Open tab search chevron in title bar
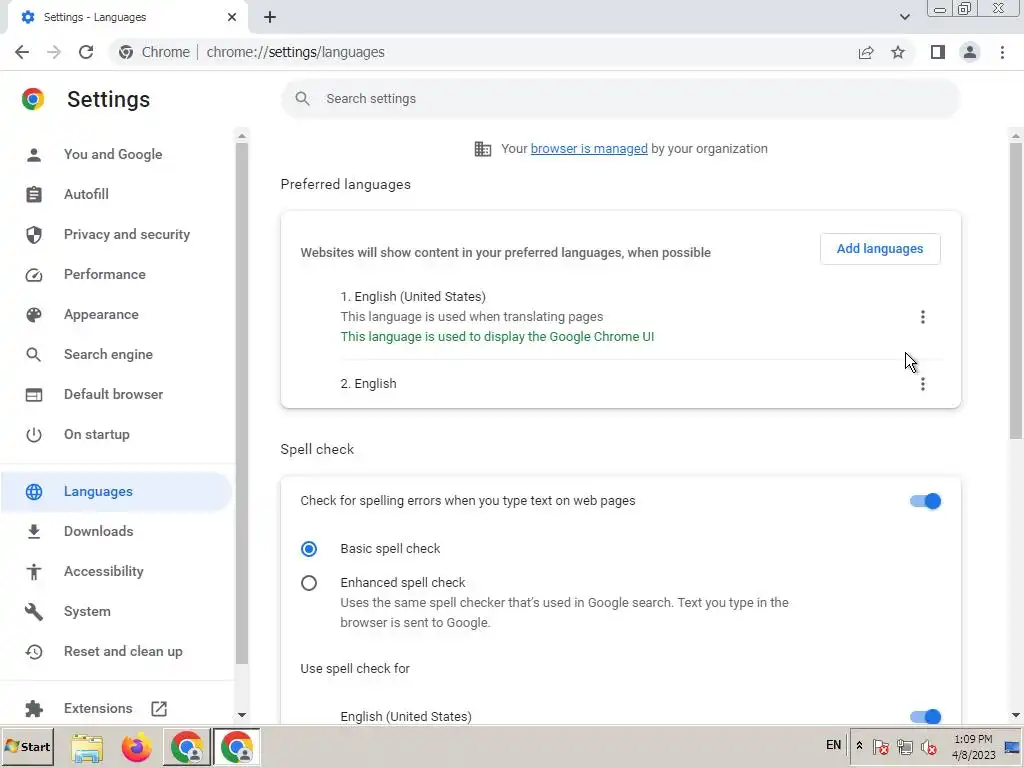Screen dimensions: 1024x768 (904, 17)
